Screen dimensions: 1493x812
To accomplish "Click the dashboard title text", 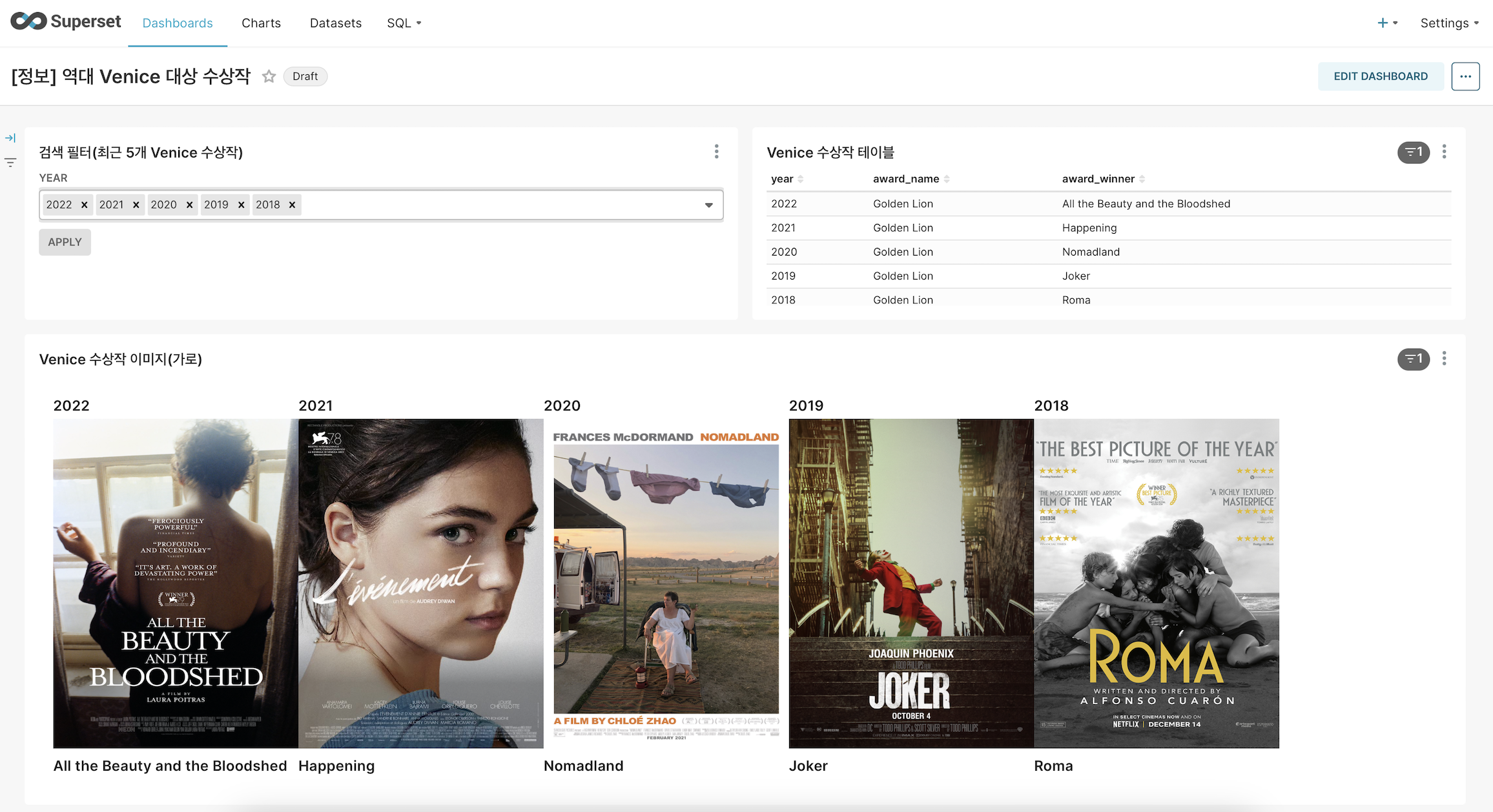I will [131, 76].
